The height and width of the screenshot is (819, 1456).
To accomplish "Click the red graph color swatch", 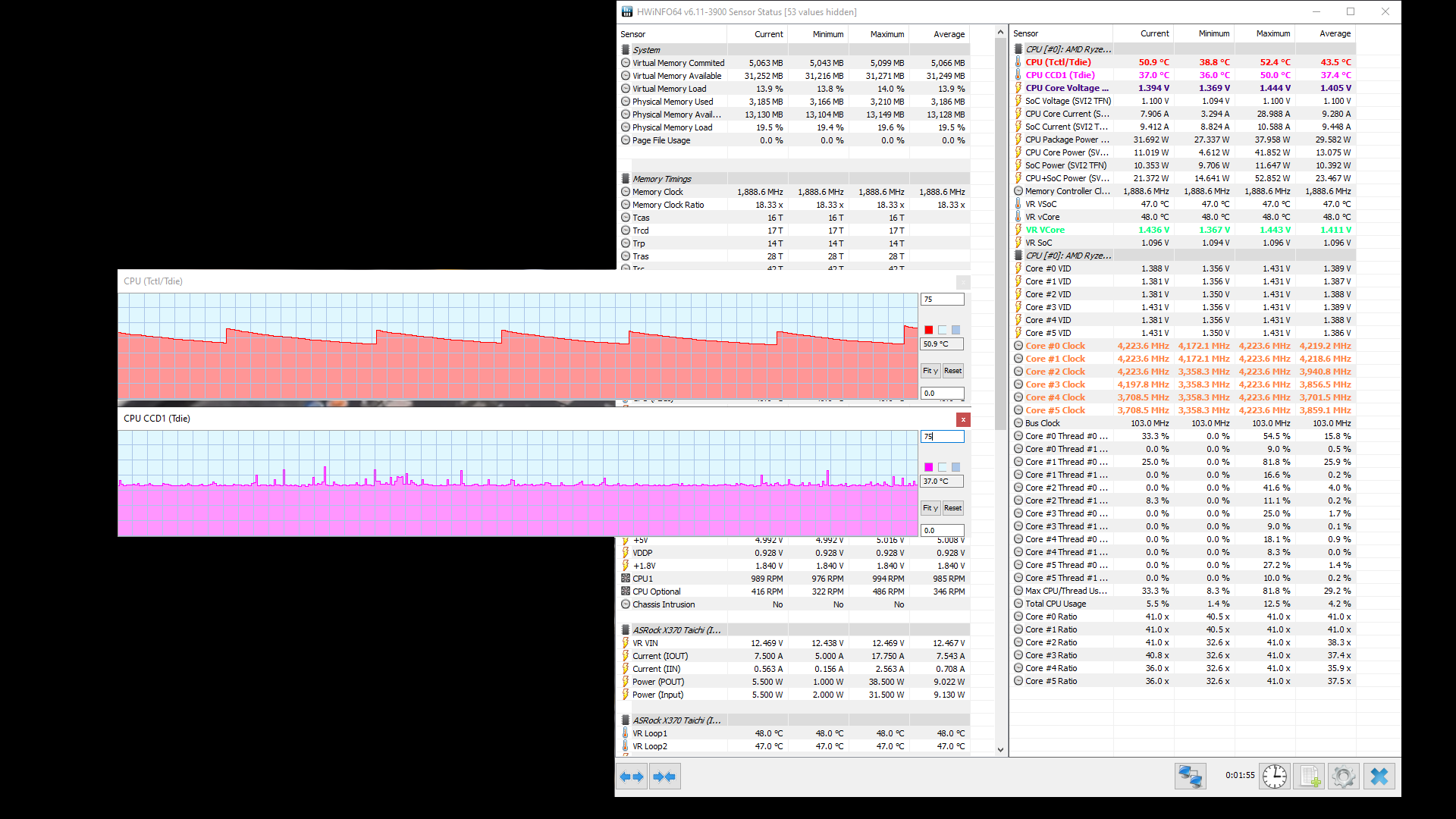I will 928,330.
